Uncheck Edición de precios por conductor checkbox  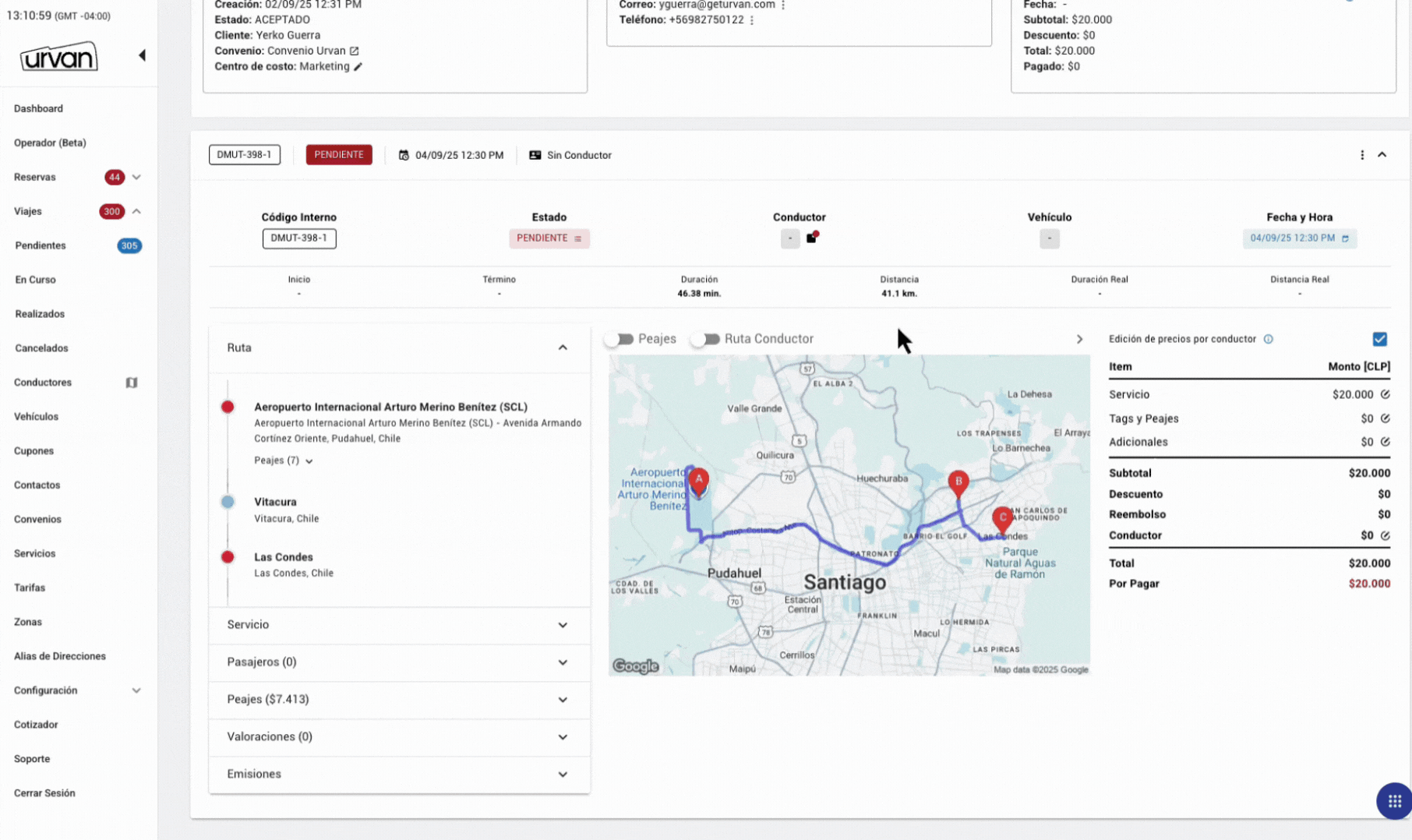(1380, 339)
